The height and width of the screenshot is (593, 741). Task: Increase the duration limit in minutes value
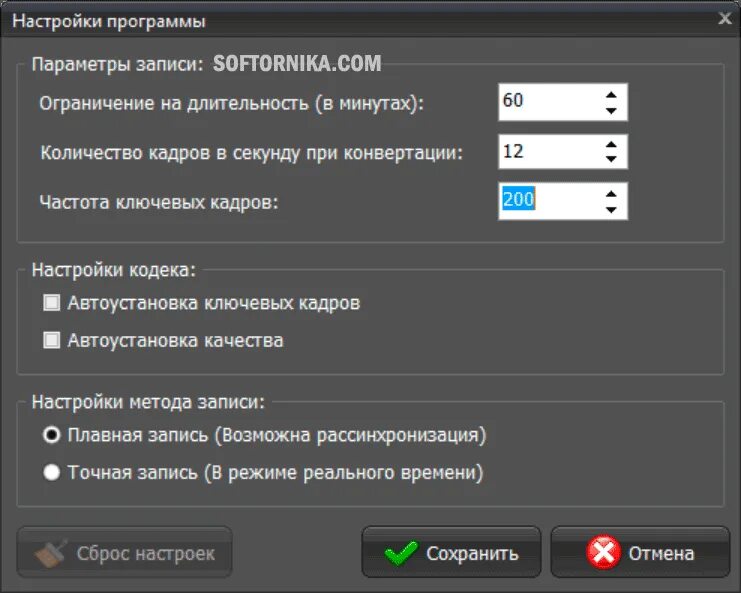point(611,95)
